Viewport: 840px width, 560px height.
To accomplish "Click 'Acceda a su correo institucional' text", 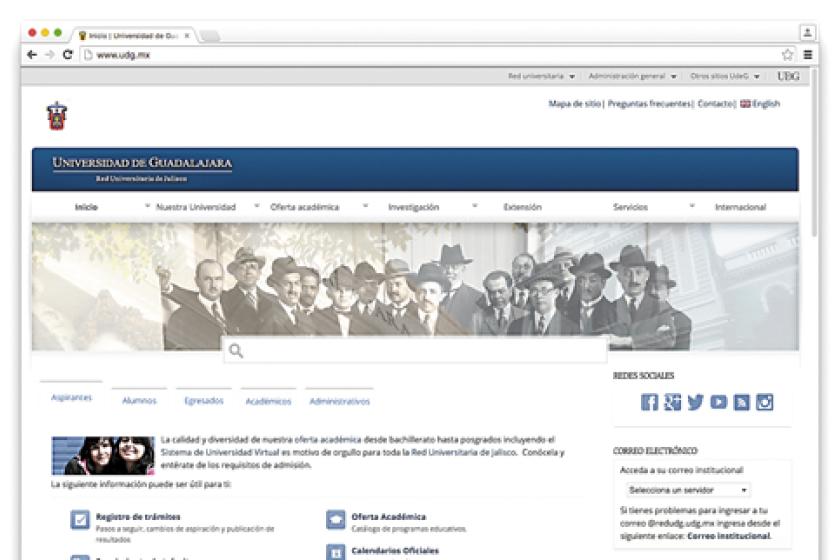I will point(681,470).
